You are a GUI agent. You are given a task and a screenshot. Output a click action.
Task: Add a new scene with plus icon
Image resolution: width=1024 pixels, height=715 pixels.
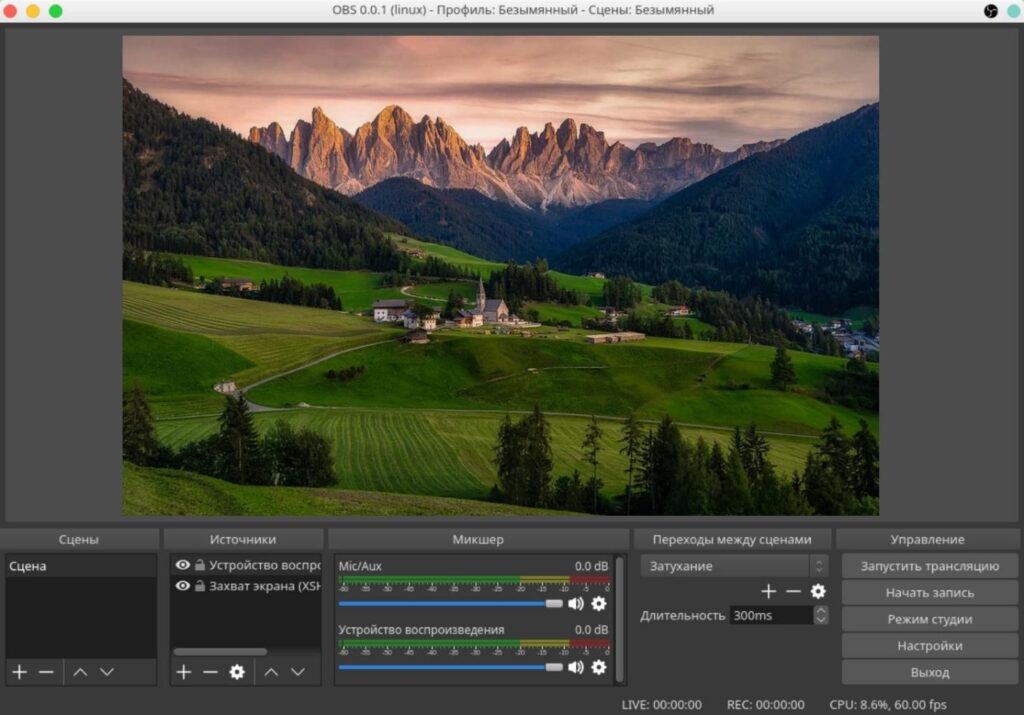[19, 672]
